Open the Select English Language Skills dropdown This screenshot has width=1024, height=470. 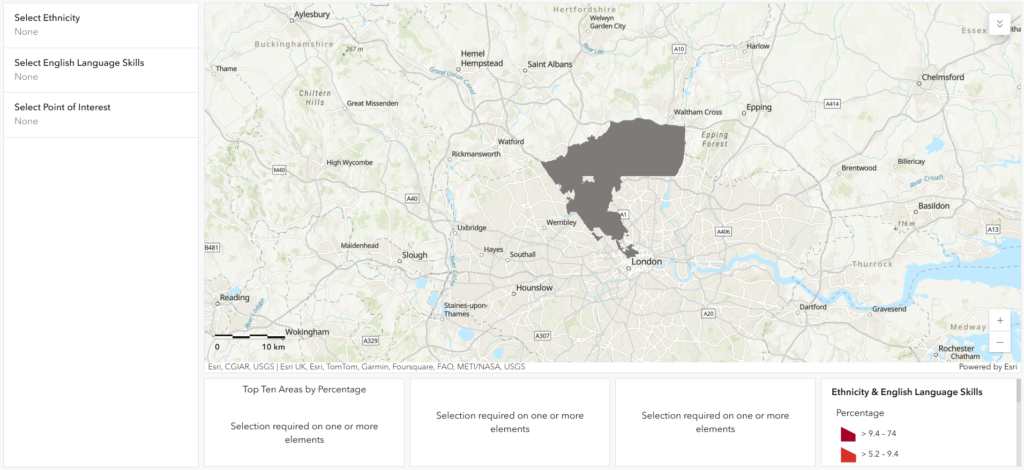101,70
